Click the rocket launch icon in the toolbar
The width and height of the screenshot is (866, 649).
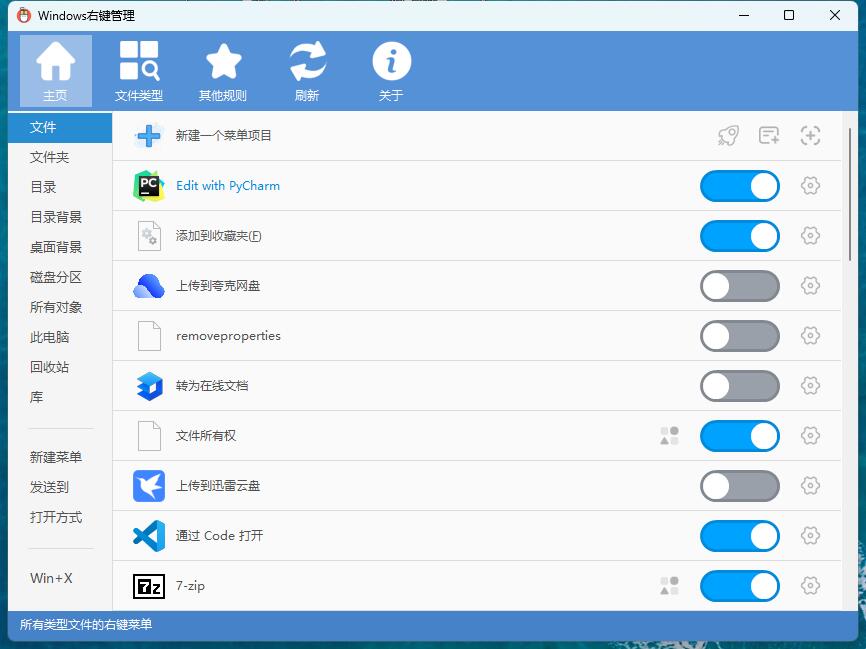(x=727, y=135)
